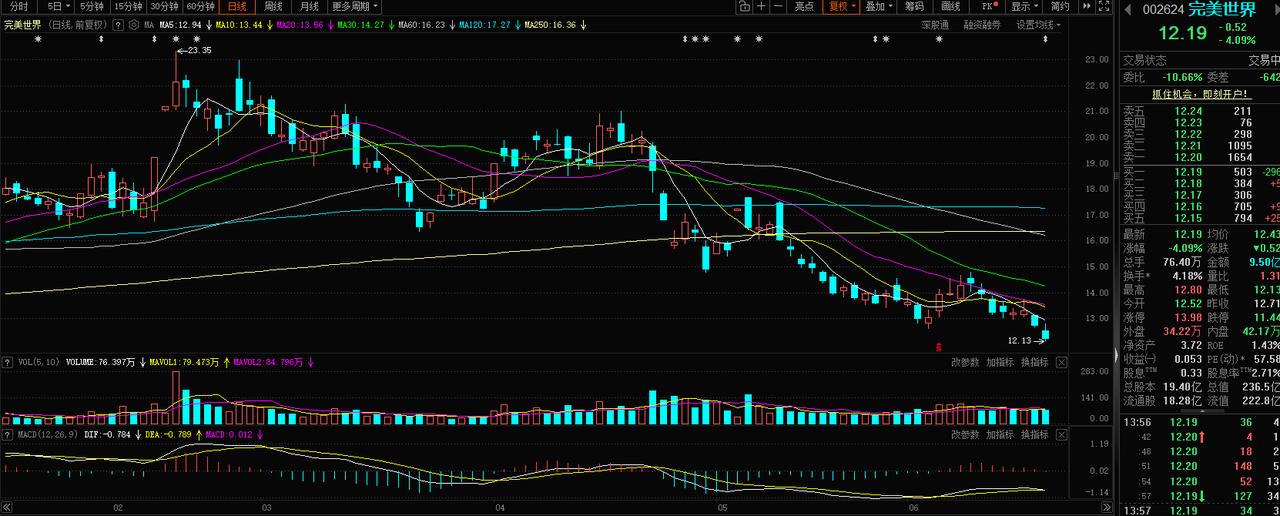Zoom in chart with plus icon

762,6
